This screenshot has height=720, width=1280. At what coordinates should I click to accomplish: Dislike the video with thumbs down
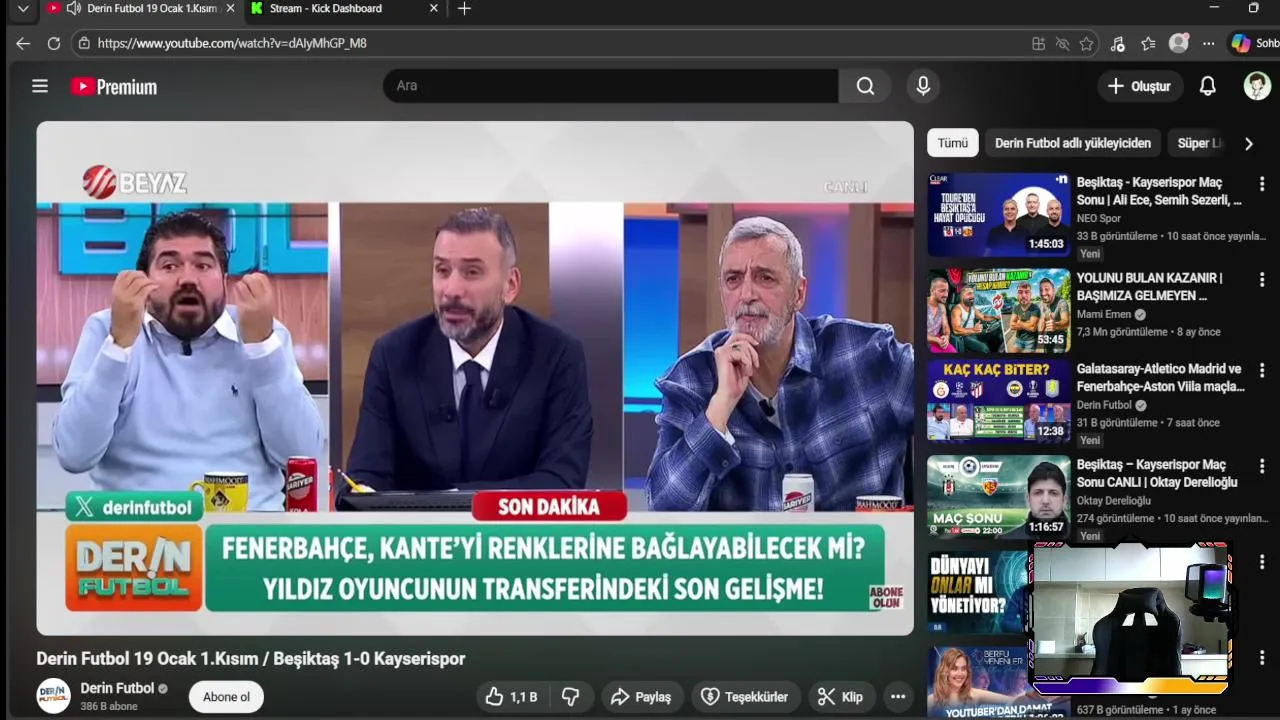point(571,697)
